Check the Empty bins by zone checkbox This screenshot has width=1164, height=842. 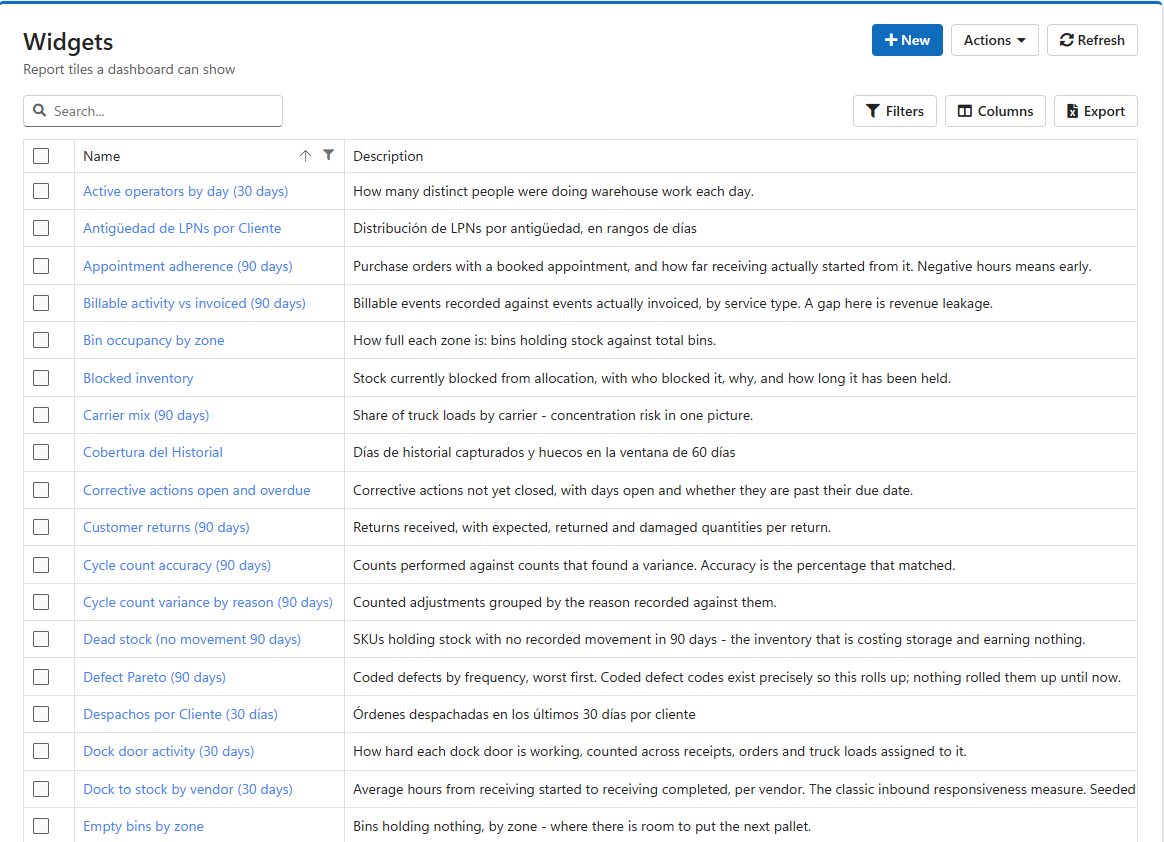click(x=41, y=826)
